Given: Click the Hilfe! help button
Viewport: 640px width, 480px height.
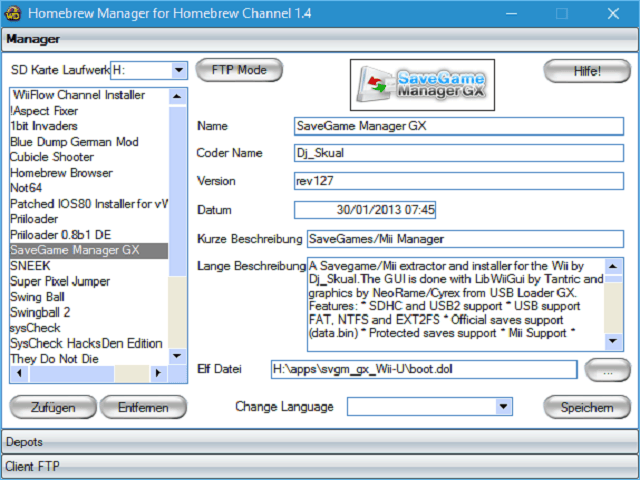Looking at the screenshot, I should click(x=586, y=71).
